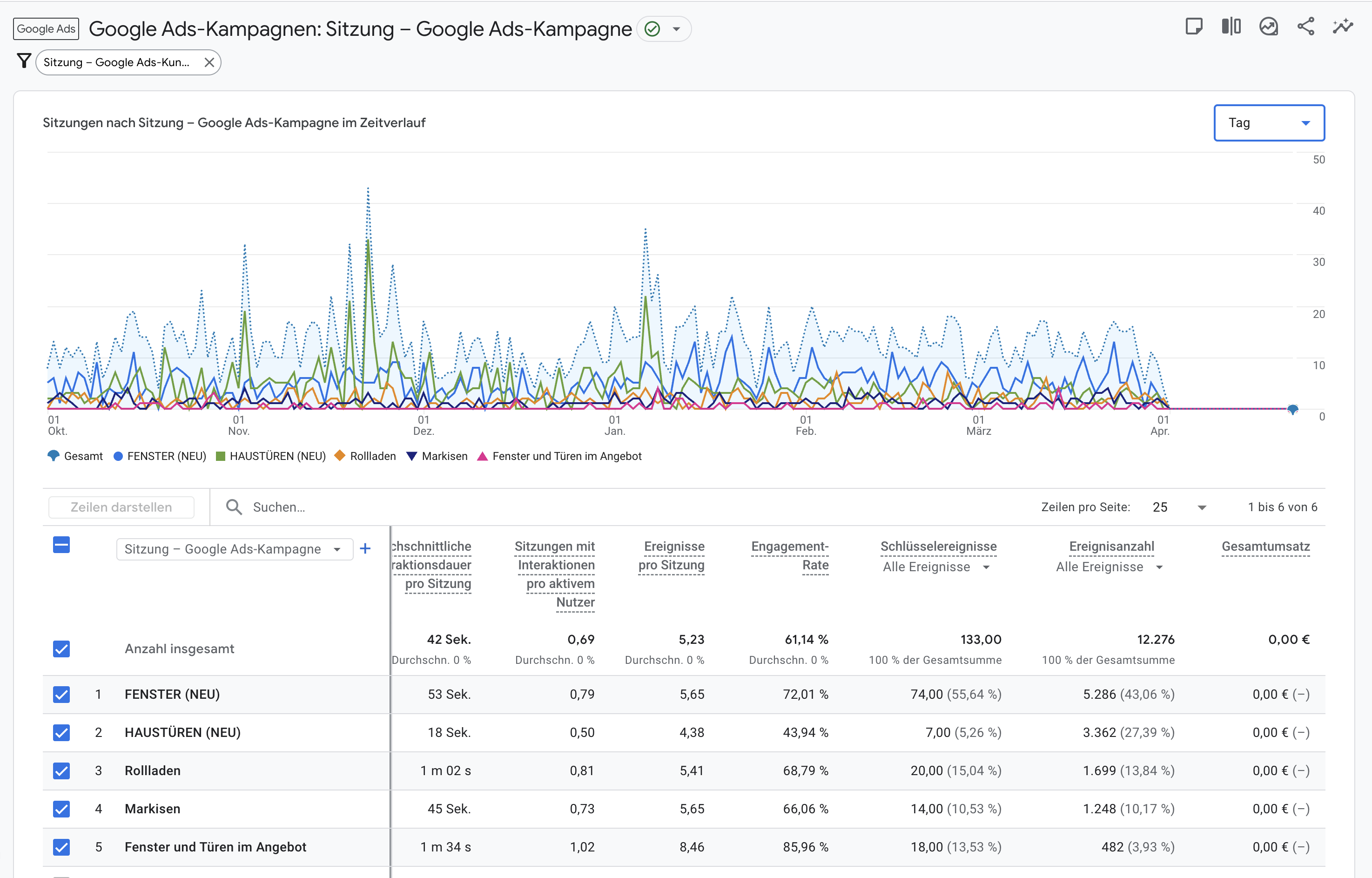This screenshot has height=878, width=1372.
Task: Open Insights with the sparkle trend icon
Action: tap(1343, 26)
